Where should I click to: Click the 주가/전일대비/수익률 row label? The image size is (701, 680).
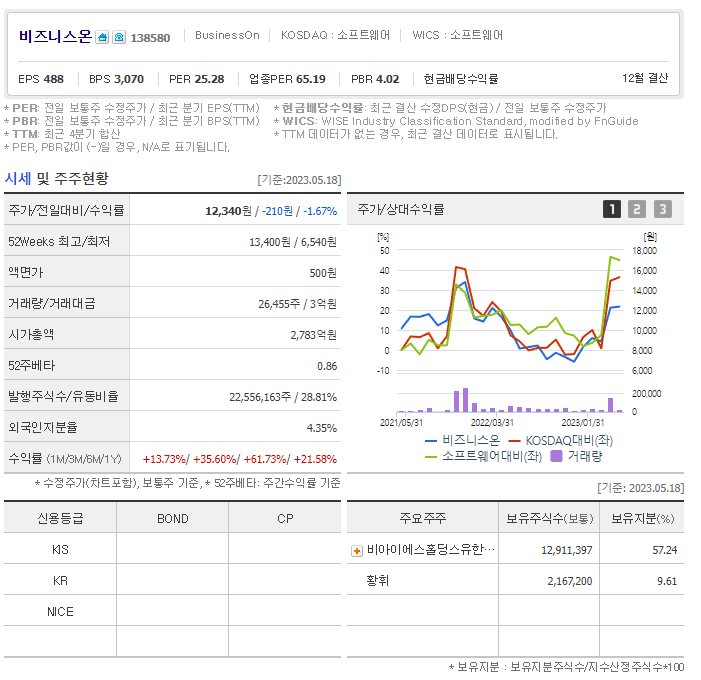[x=66, y=210]
